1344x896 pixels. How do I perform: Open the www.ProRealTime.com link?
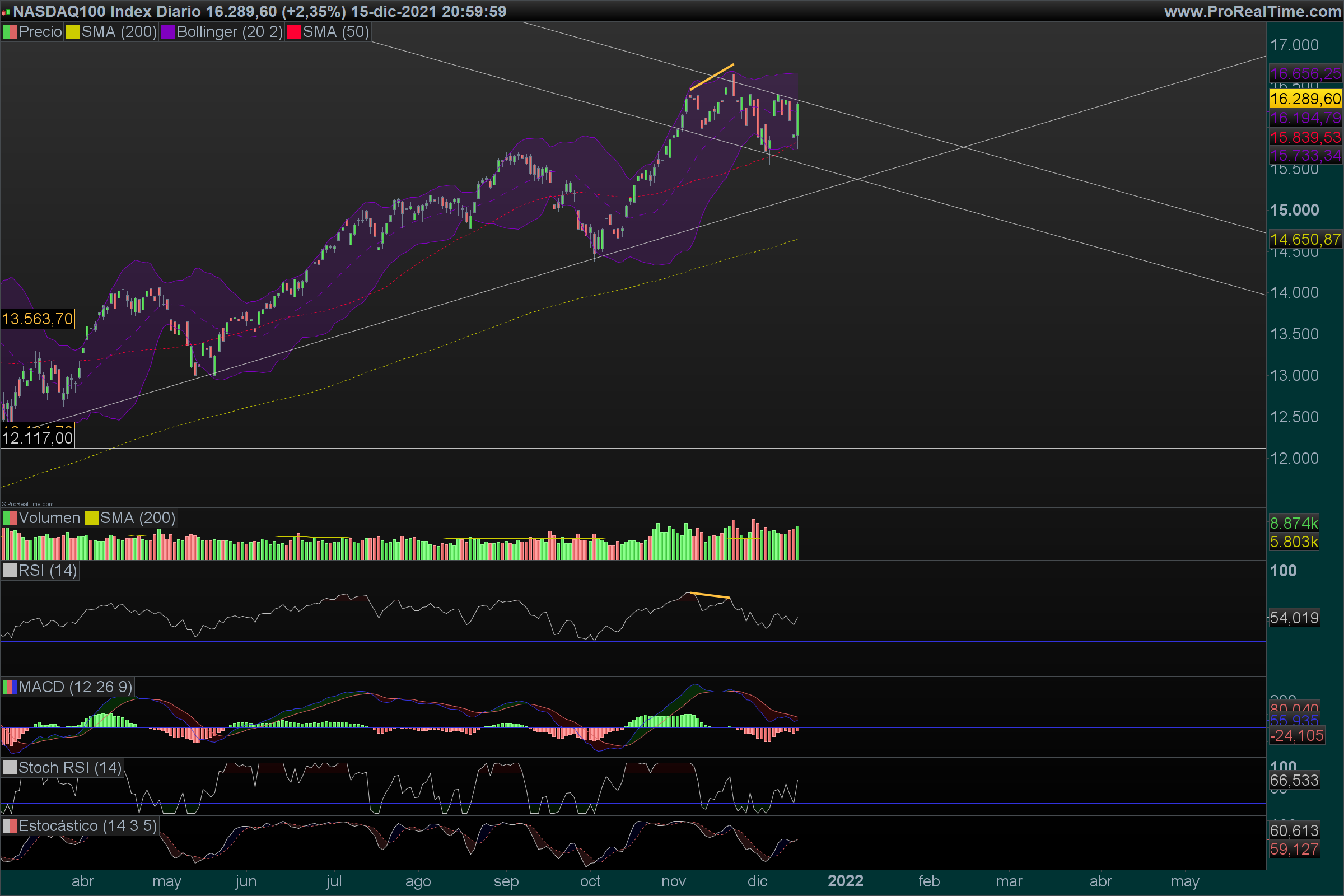(1253, 11)
